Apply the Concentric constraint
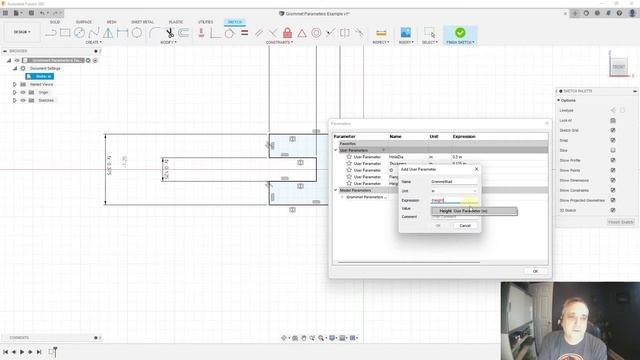Screen dimensions: 640x360 pyautogui.click(x=316, y=33)
